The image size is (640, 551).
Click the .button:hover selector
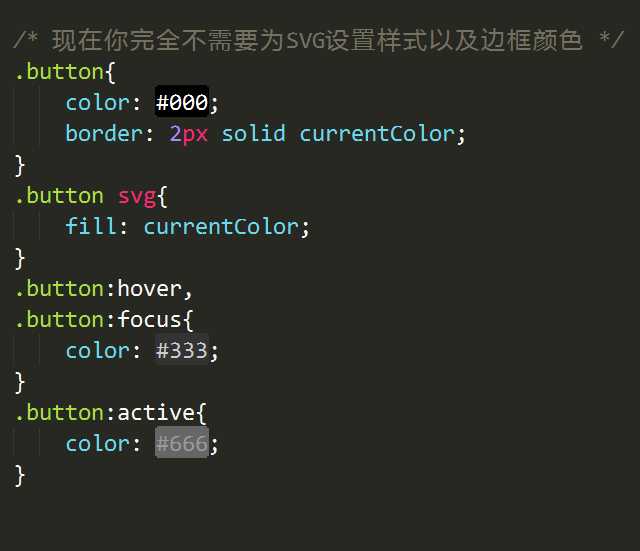click(98, 289)
